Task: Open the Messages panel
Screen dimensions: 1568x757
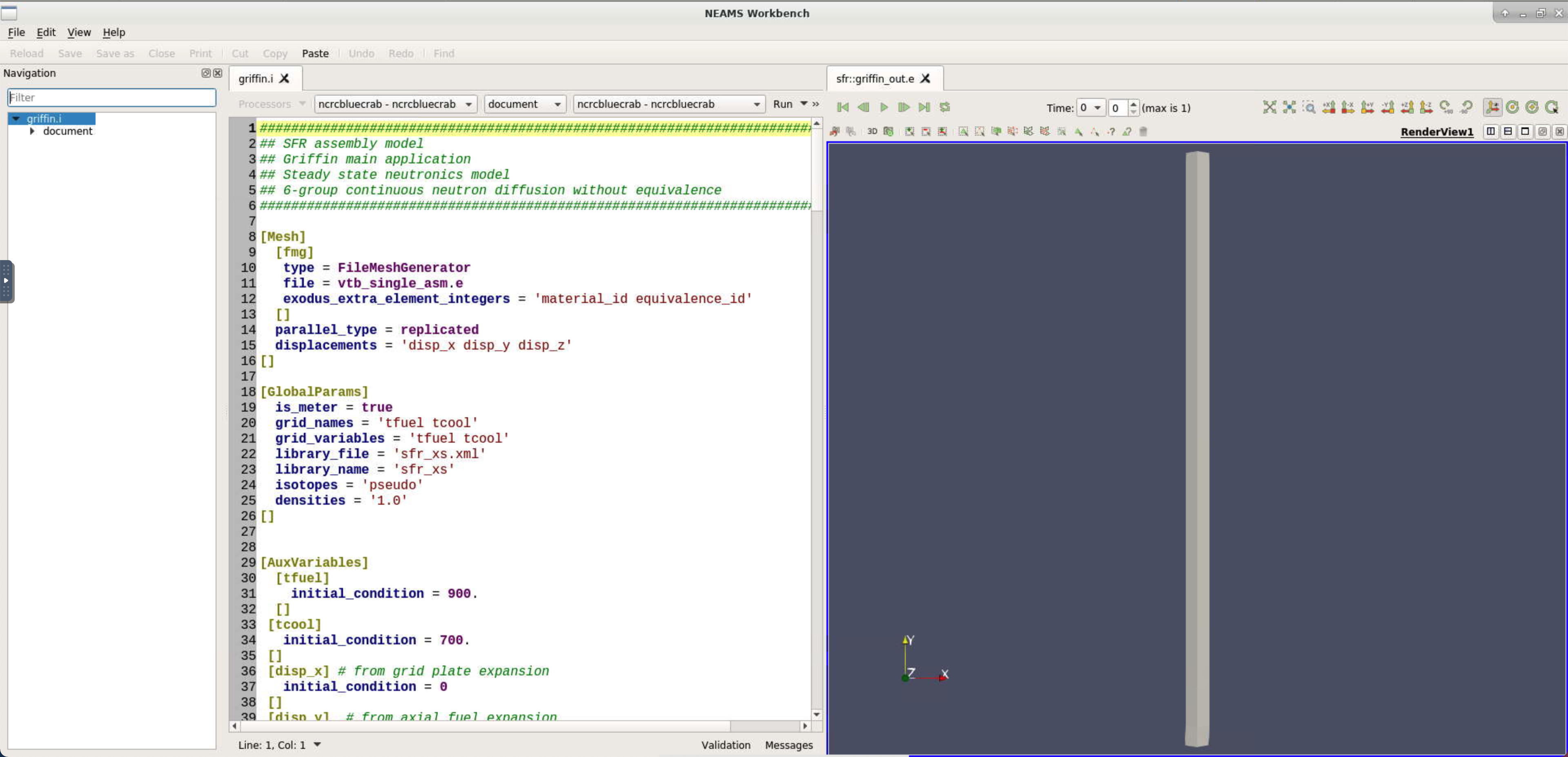Action: pos(789,745)
